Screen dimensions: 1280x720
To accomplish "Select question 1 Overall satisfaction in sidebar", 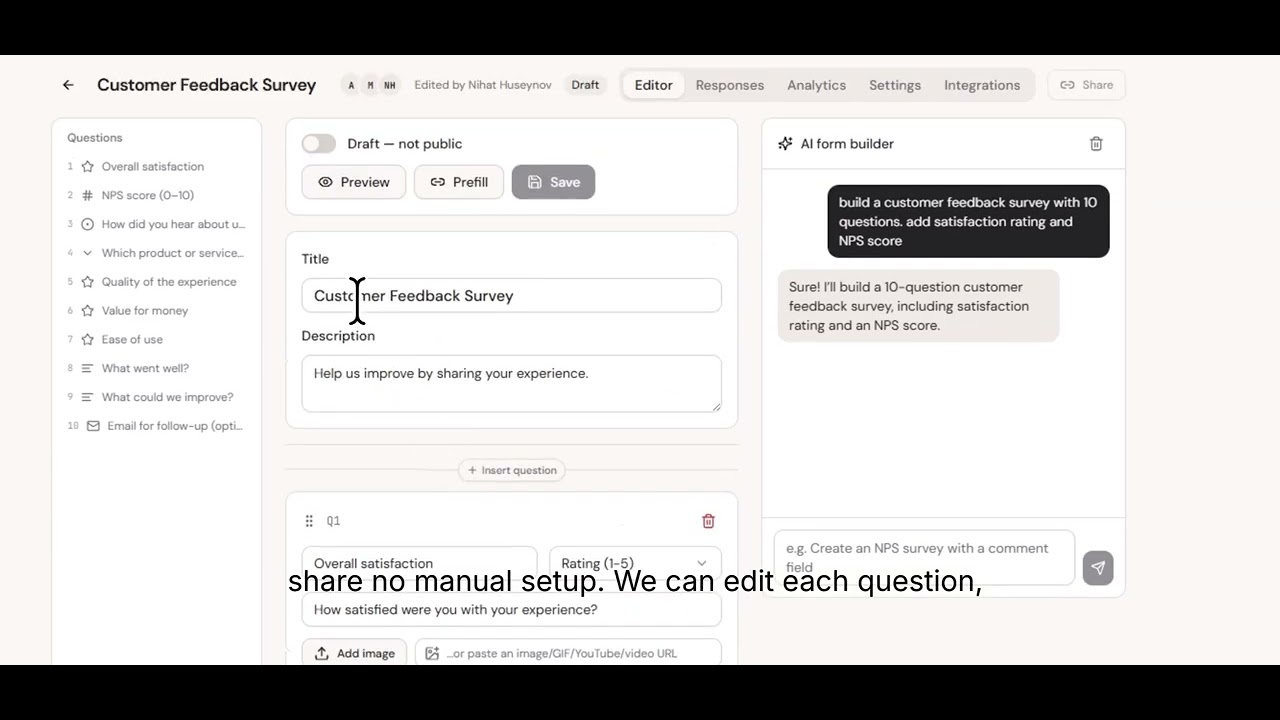I will coord(157,167).
